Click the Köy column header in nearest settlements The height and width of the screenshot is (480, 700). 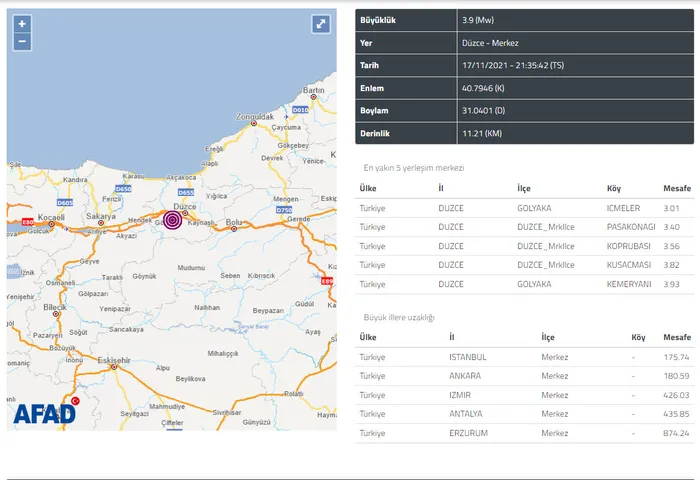click(x=613, y=188)
